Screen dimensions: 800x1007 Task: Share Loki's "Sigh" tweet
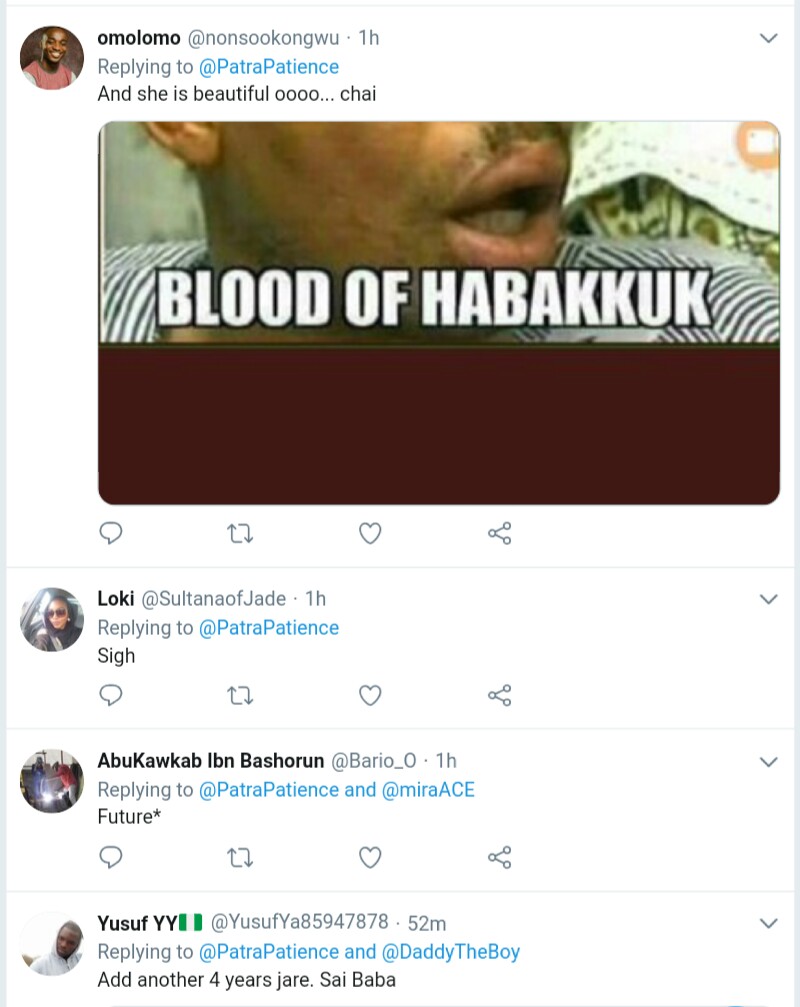[500, 695]
